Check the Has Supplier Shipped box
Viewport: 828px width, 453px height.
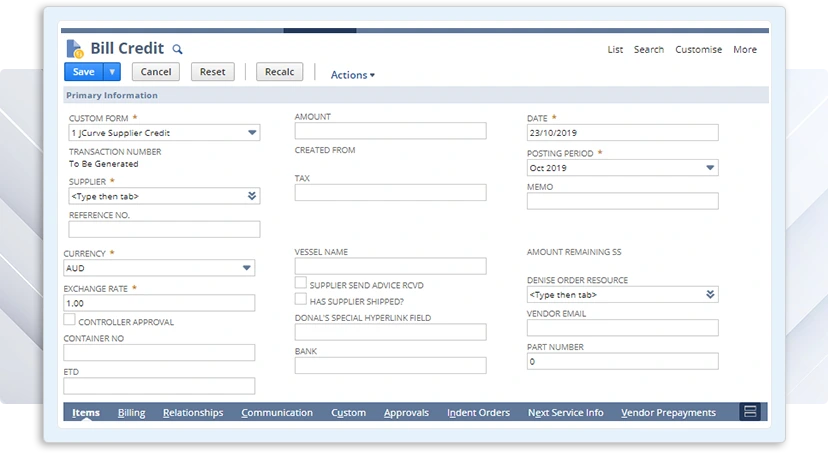(x=300, y=299)
